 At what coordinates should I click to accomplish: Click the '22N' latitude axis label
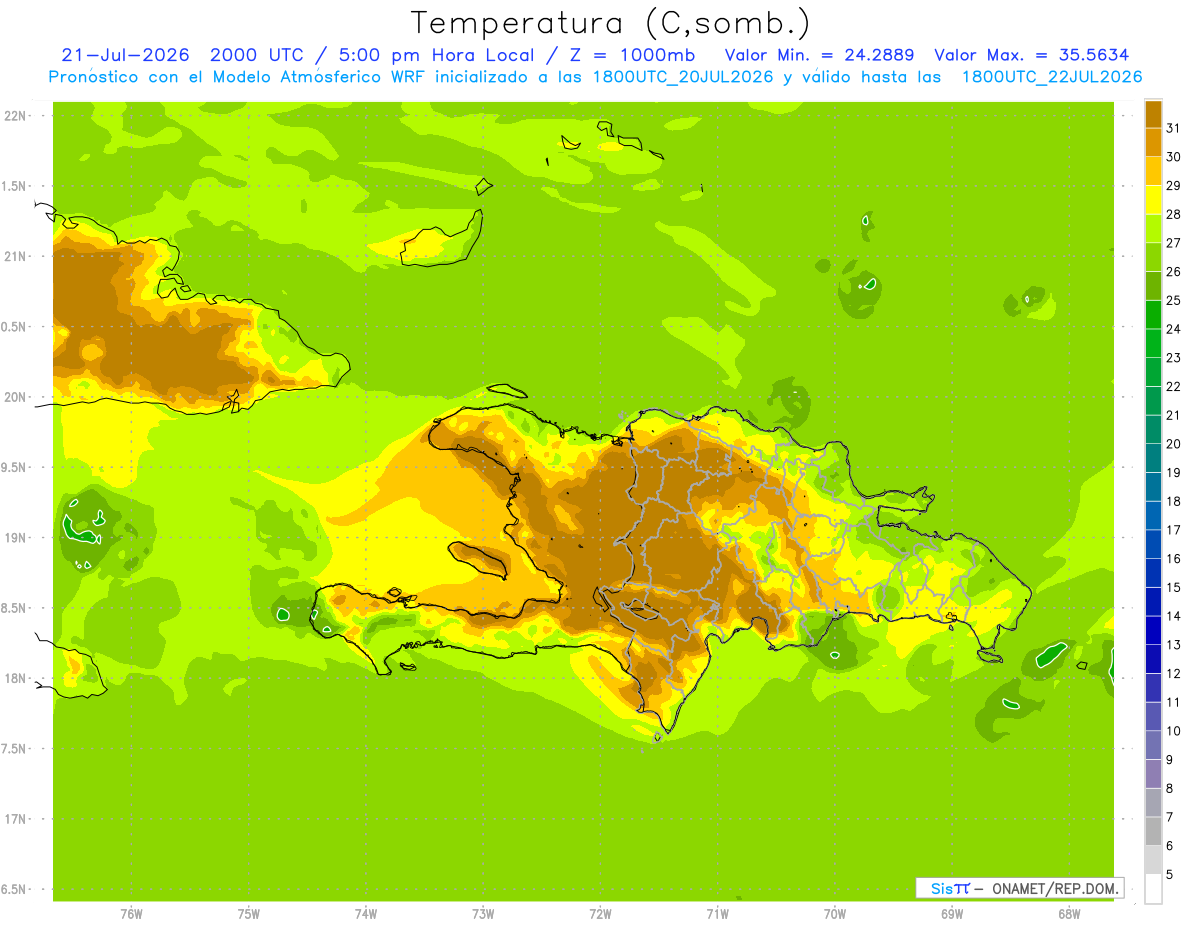click(14, 116)
